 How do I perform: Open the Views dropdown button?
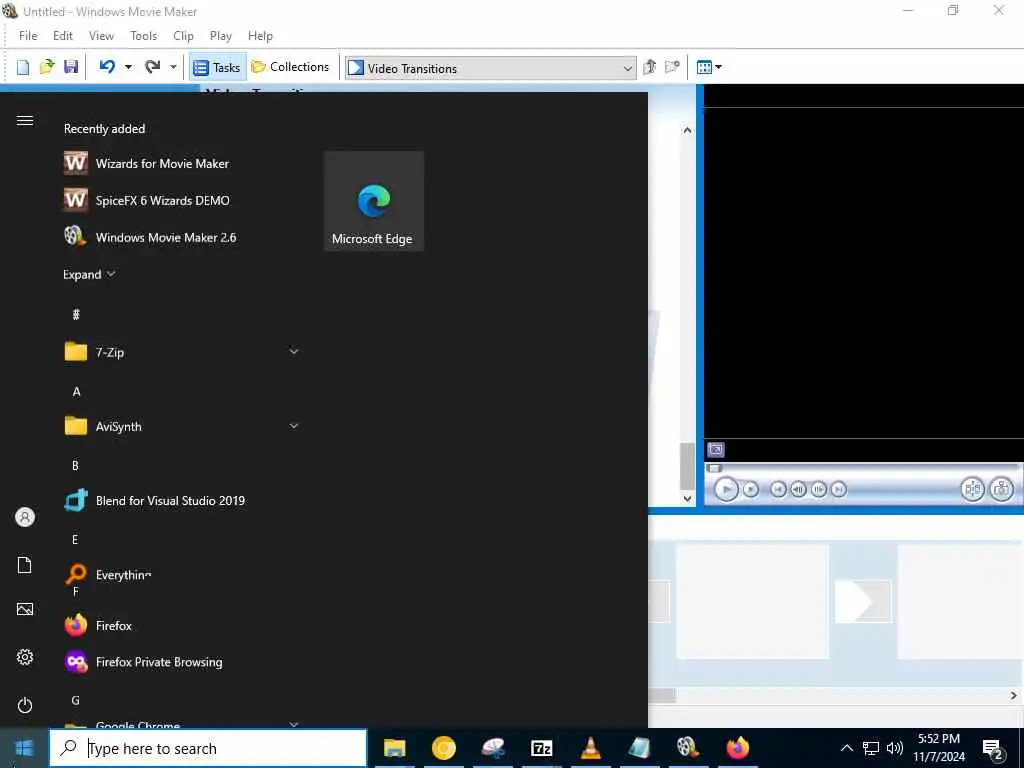(x=709, y=67)
